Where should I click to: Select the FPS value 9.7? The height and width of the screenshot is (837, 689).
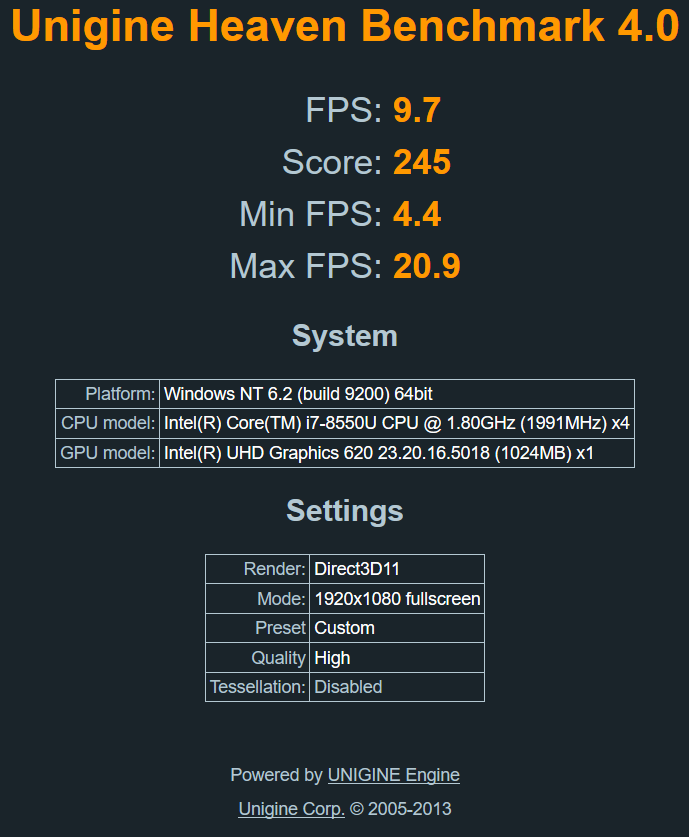pos(417,110)
